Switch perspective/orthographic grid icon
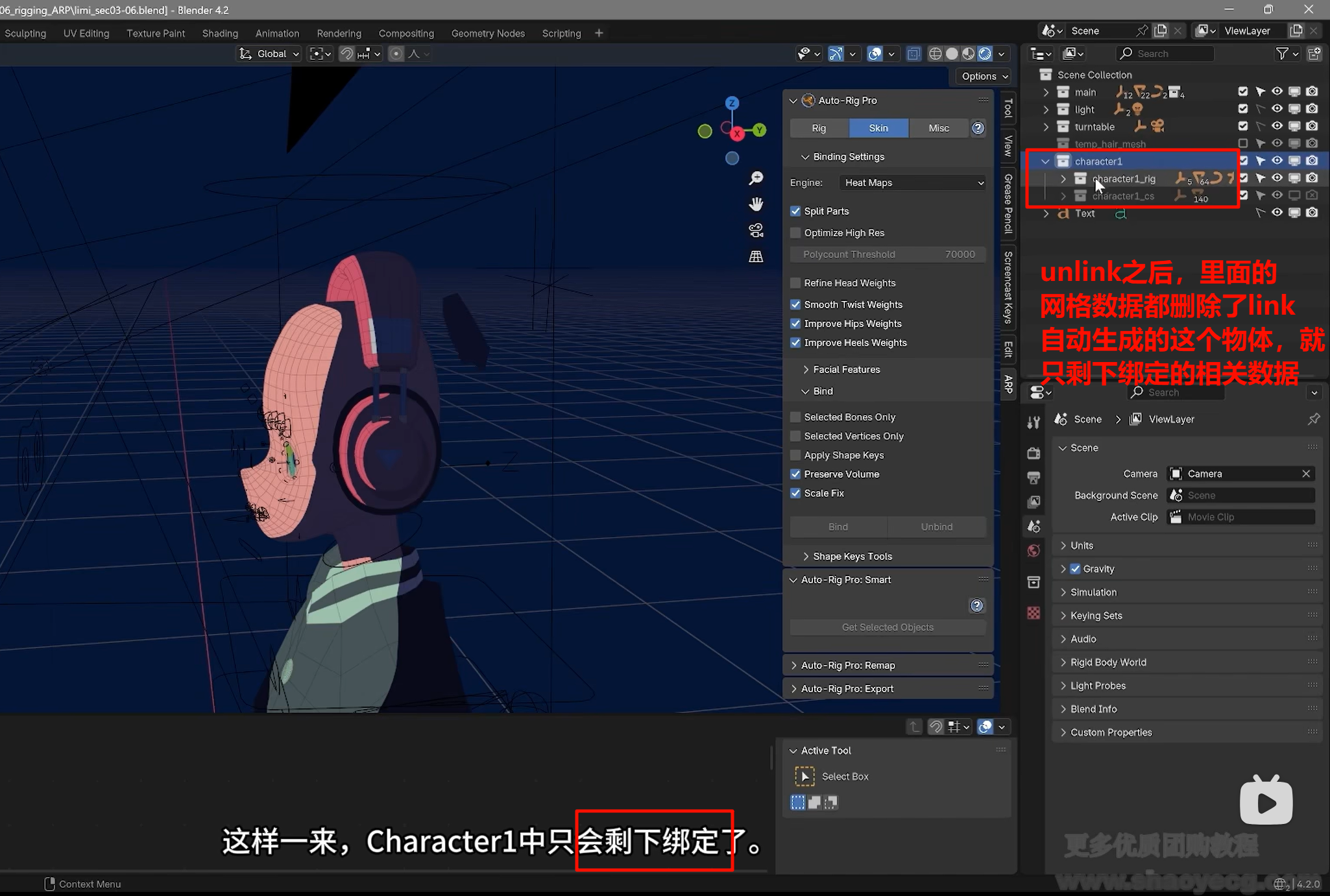The width and height of the screenshot is (1330, 896). click(756, 256)
